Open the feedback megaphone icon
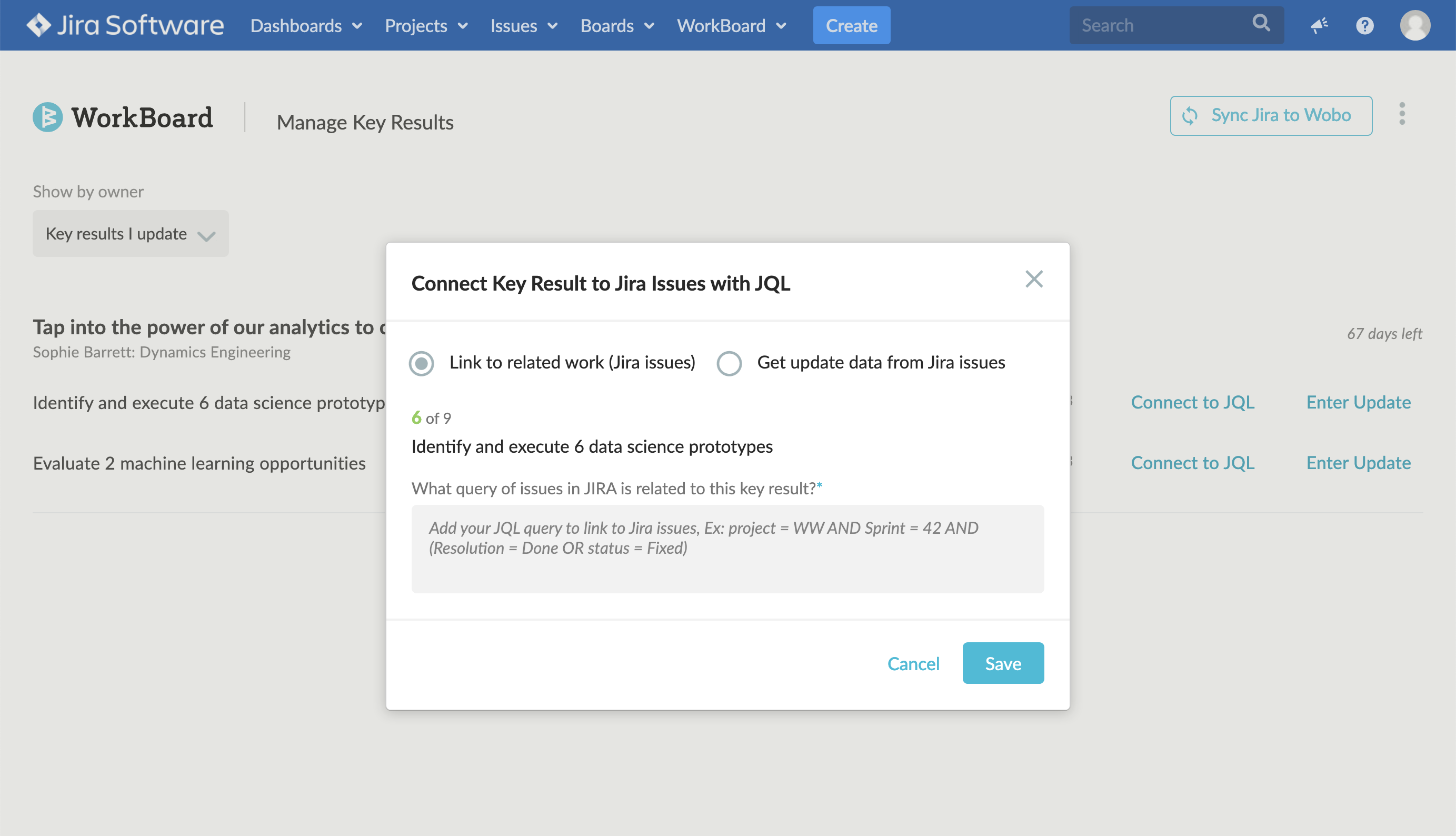This screenshot has height=836, width=1456. coord(1319,25)
